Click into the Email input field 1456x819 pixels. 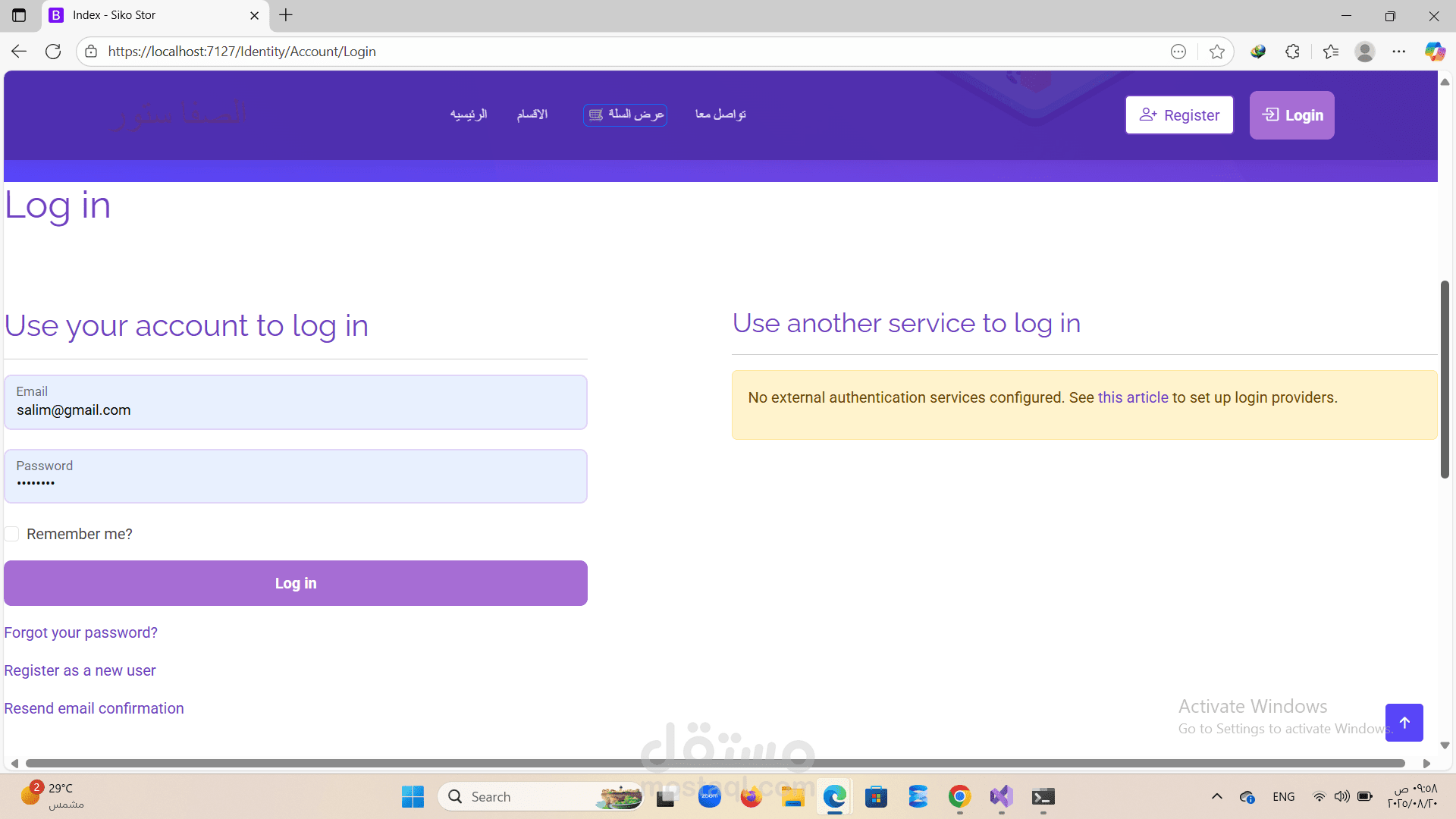tap(296, 410)
